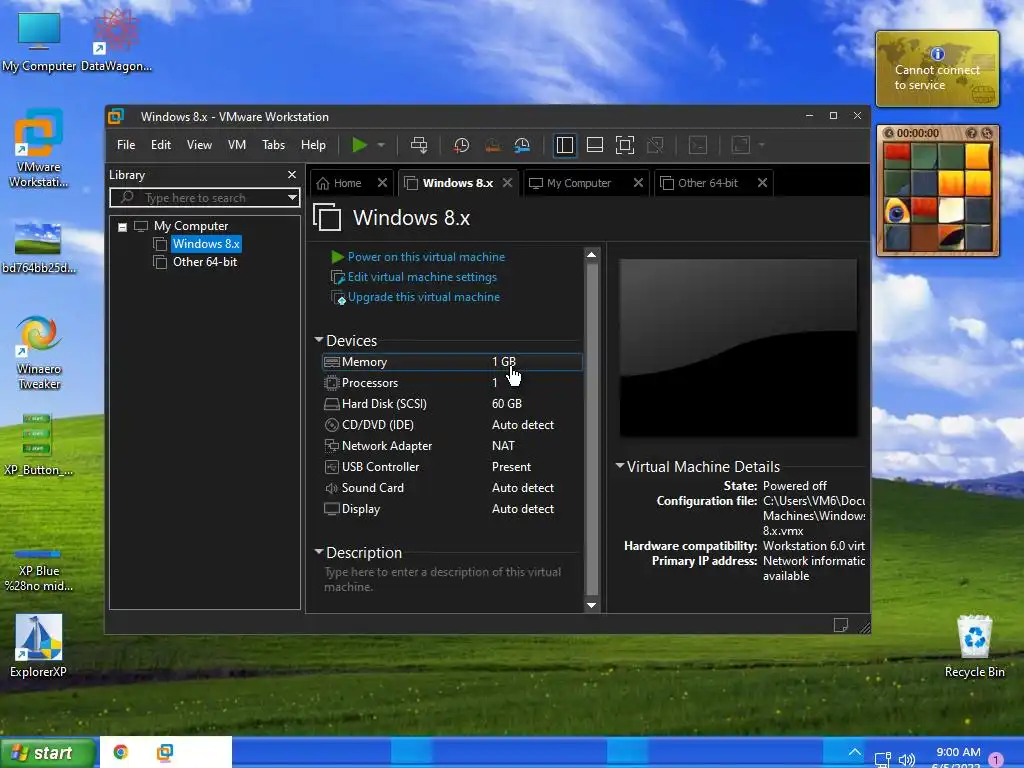
Task: Open the Tabs menu
Action: click(x=273, y=145)
